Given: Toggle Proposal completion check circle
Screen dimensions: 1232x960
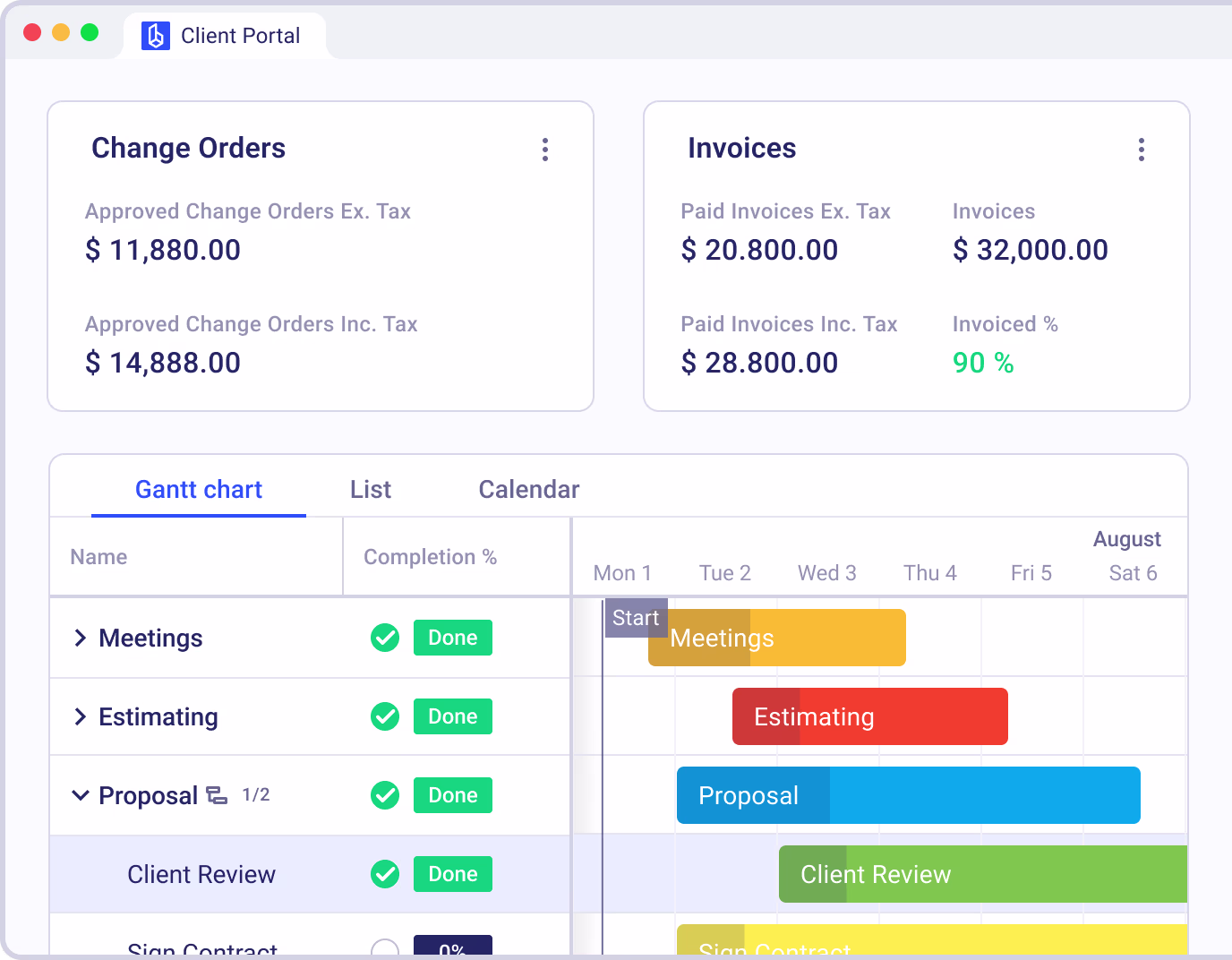Looking at the screenshot, I should click(385, 795).
